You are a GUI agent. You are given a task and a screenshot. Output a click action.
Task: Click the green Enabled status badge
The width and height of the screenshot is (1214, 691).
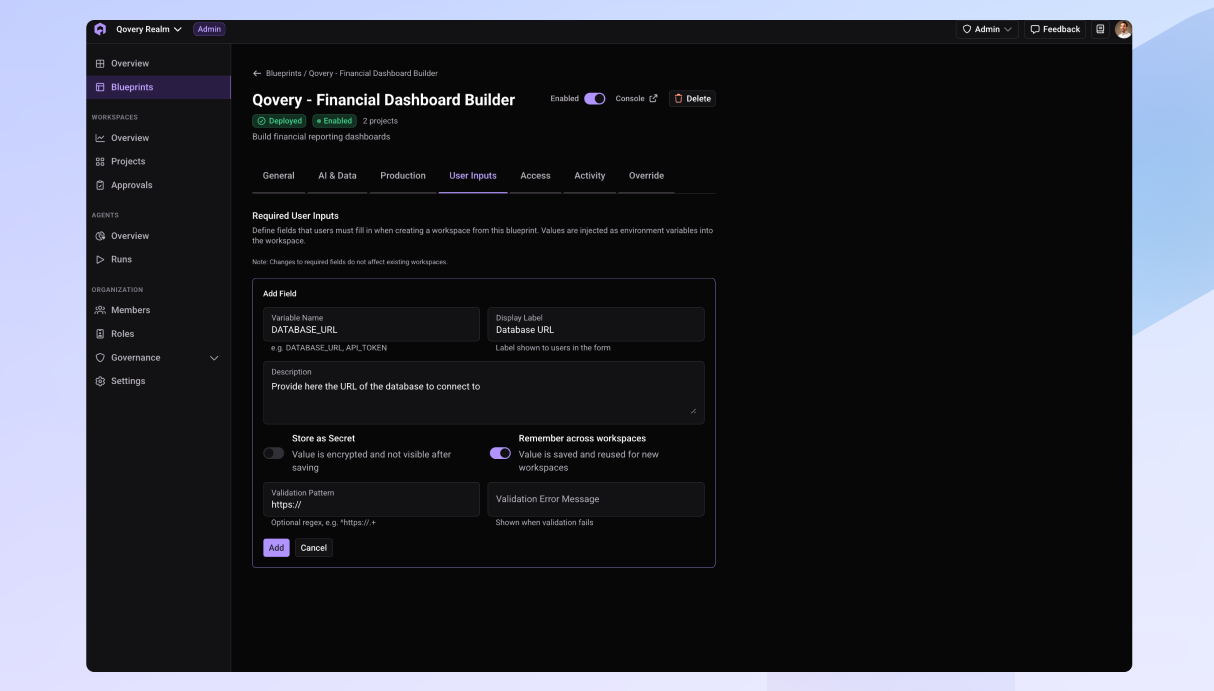[x=334, y=121]
